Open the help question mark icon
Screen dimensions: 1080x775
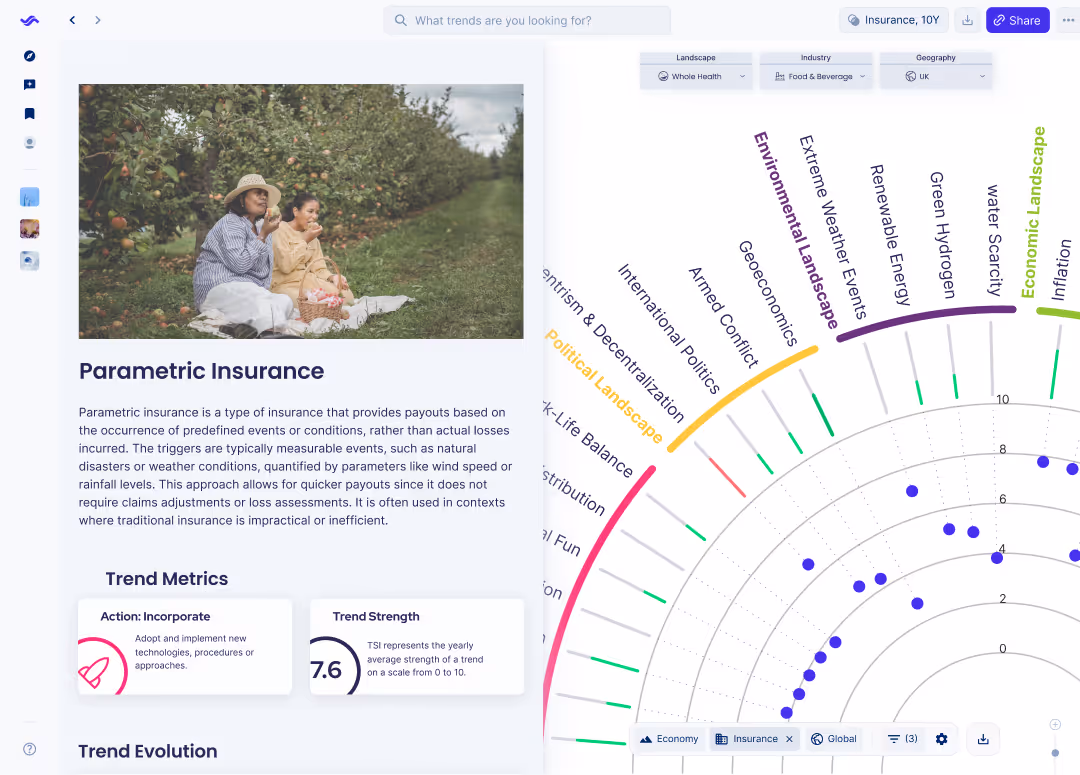coord(30,750)
